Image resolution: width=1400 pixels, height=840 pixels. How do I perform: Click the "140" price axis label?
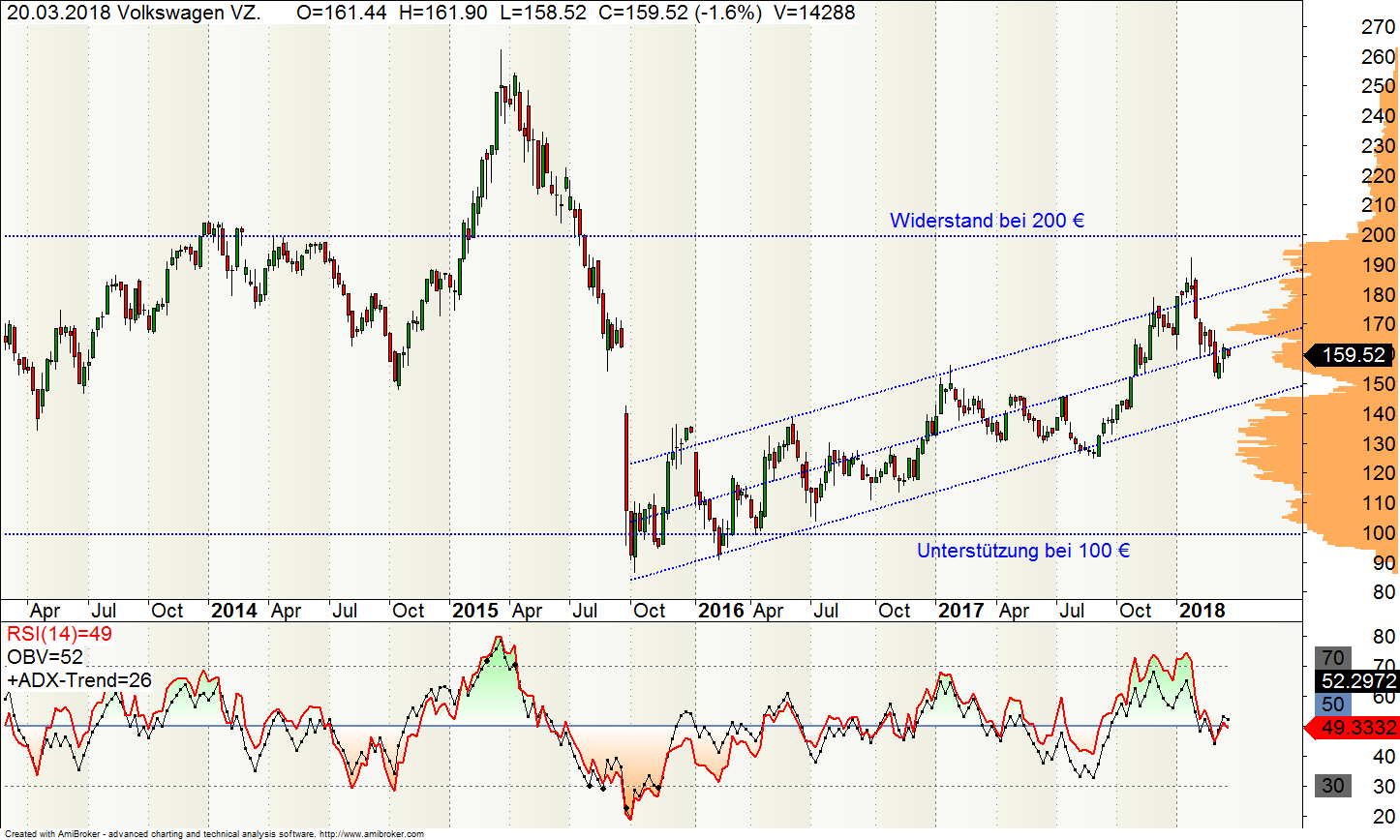[1379, 414]
